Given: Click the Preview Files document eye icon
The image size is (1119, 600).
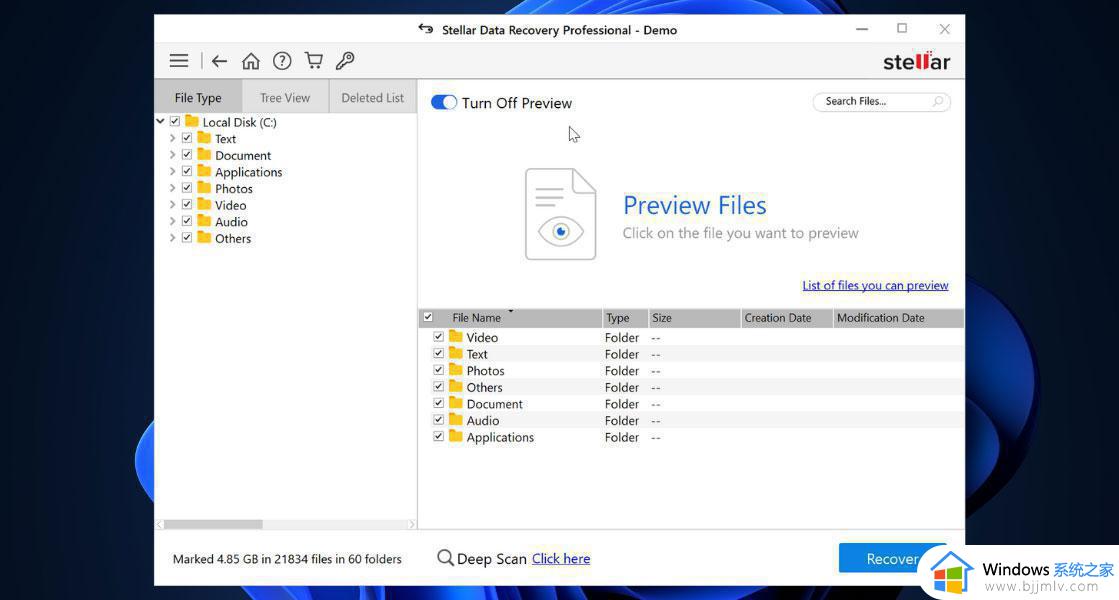Looking at the screenshot, I should pos(560,214).
